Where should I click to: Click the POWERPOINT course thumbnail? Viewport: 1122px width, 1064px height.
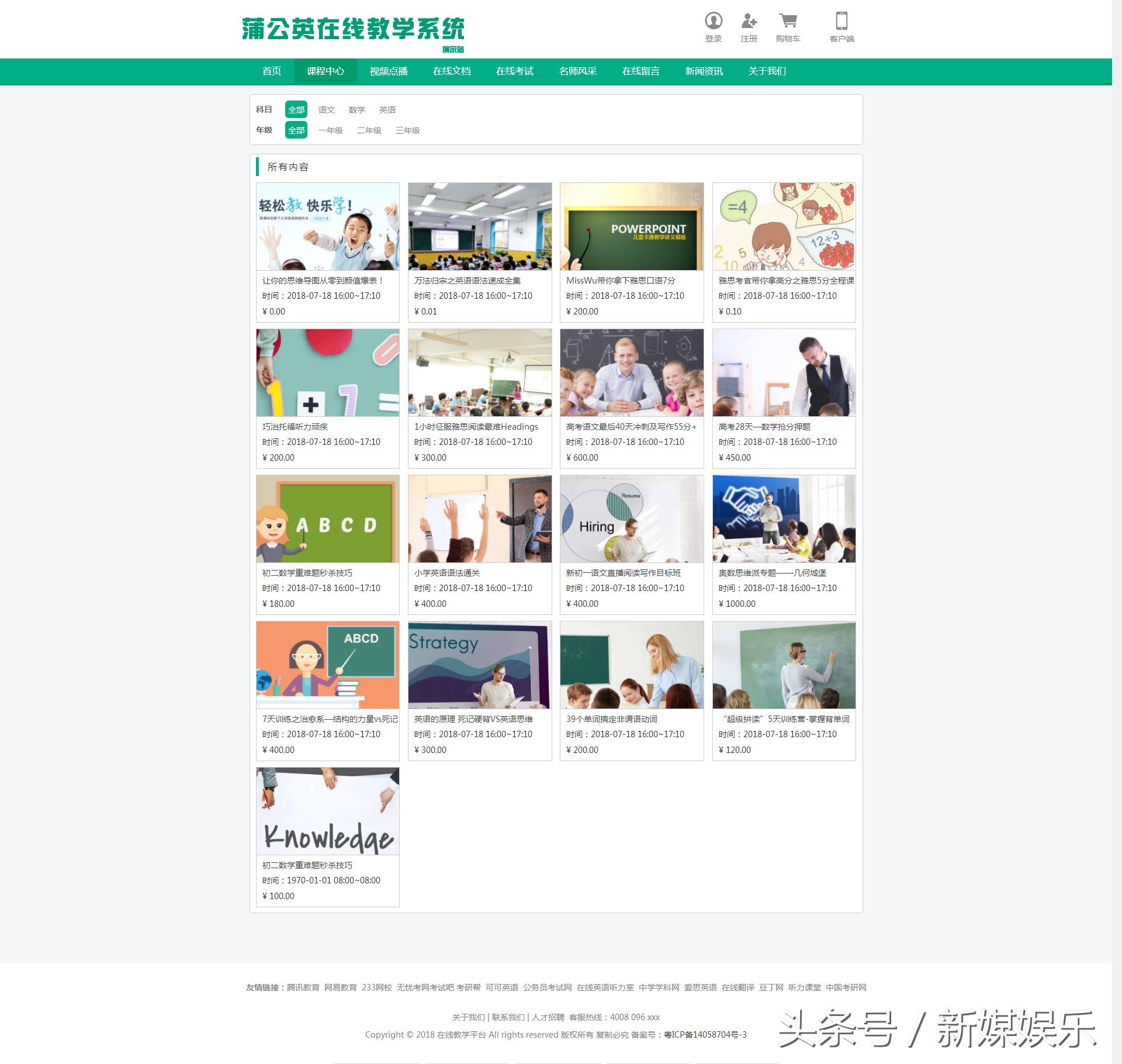(632, 227)
